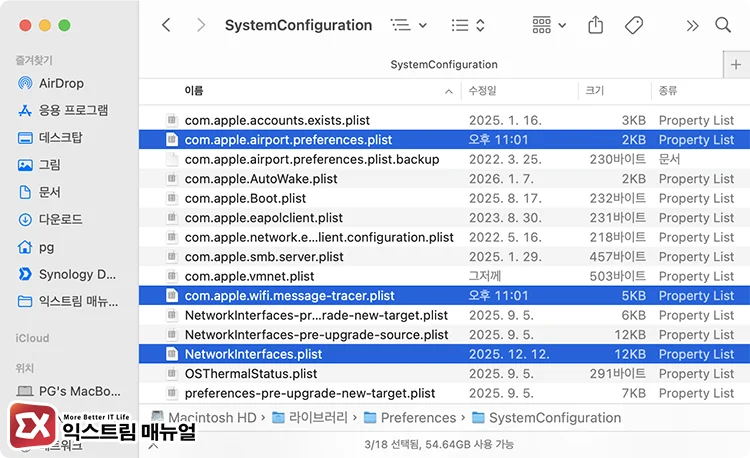The height and width of the screenshot is (458, 750).
Task: Open the group-by grid dropdown
Action: coord(549,25)
